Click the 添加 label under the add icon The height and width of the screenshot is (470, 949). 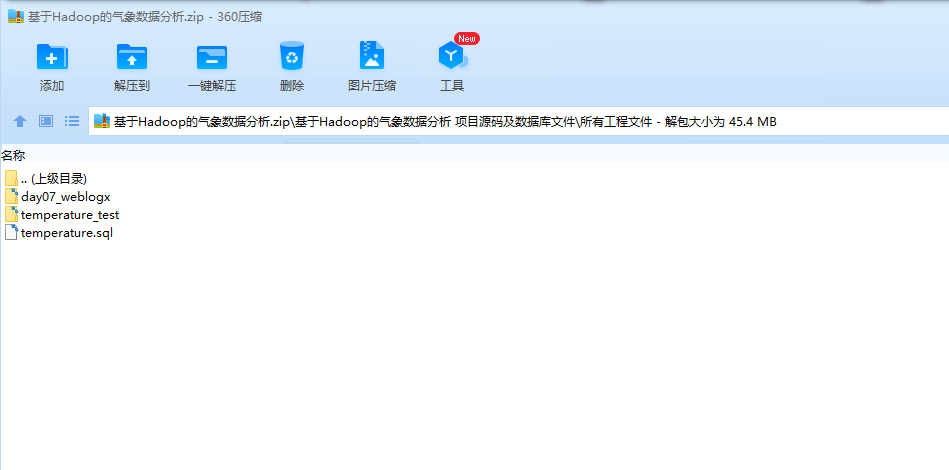coord(52,86)
